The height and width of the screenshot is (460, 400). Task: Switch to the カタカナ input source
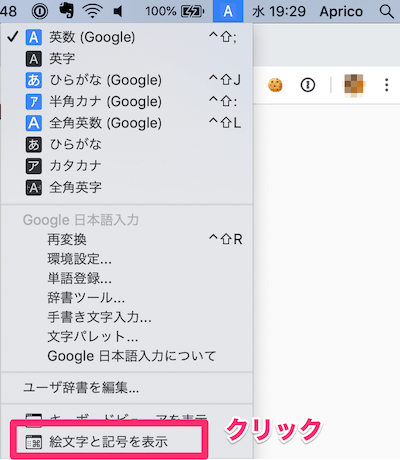point(127,166)
